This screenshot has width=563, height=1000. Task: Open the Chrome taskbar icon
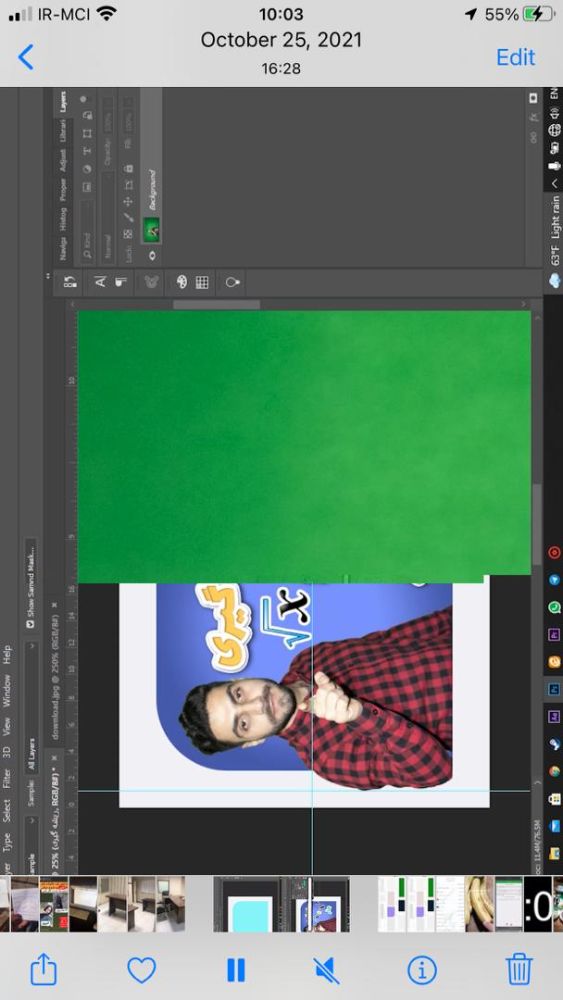[554, 771]
